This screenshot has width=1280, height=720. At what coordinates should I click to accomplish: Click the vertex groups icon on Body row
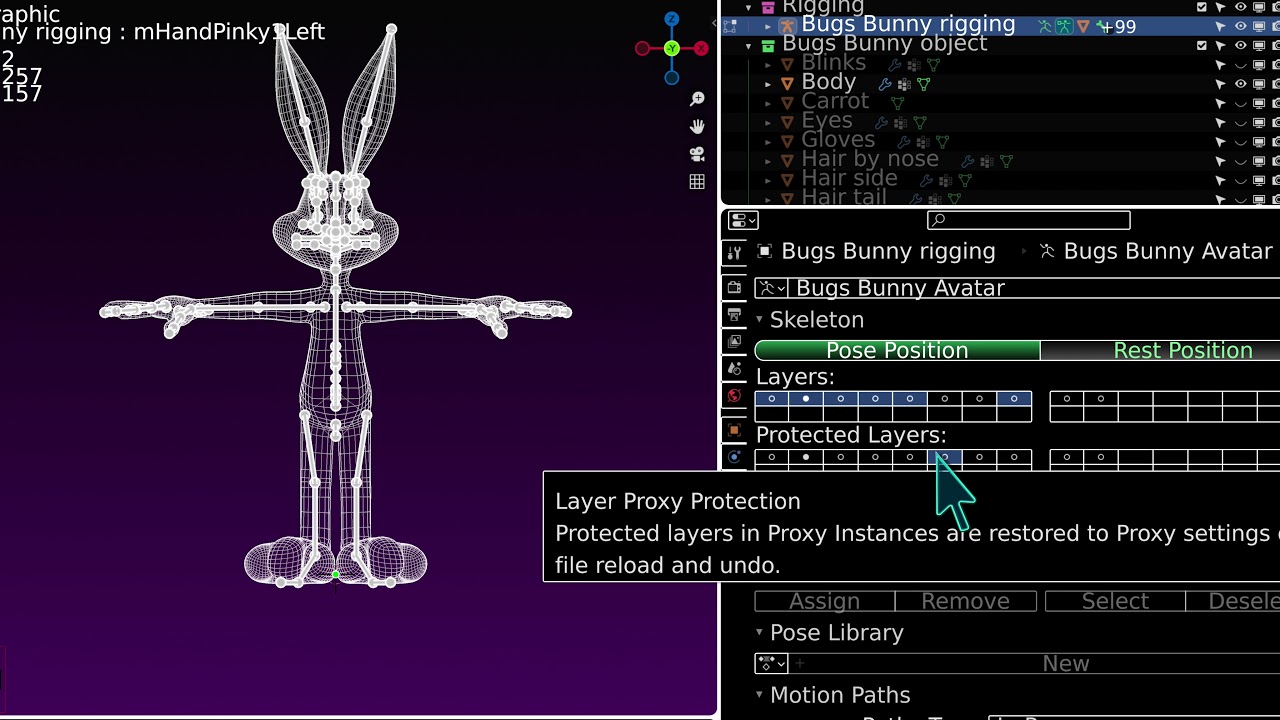(904, 84)
